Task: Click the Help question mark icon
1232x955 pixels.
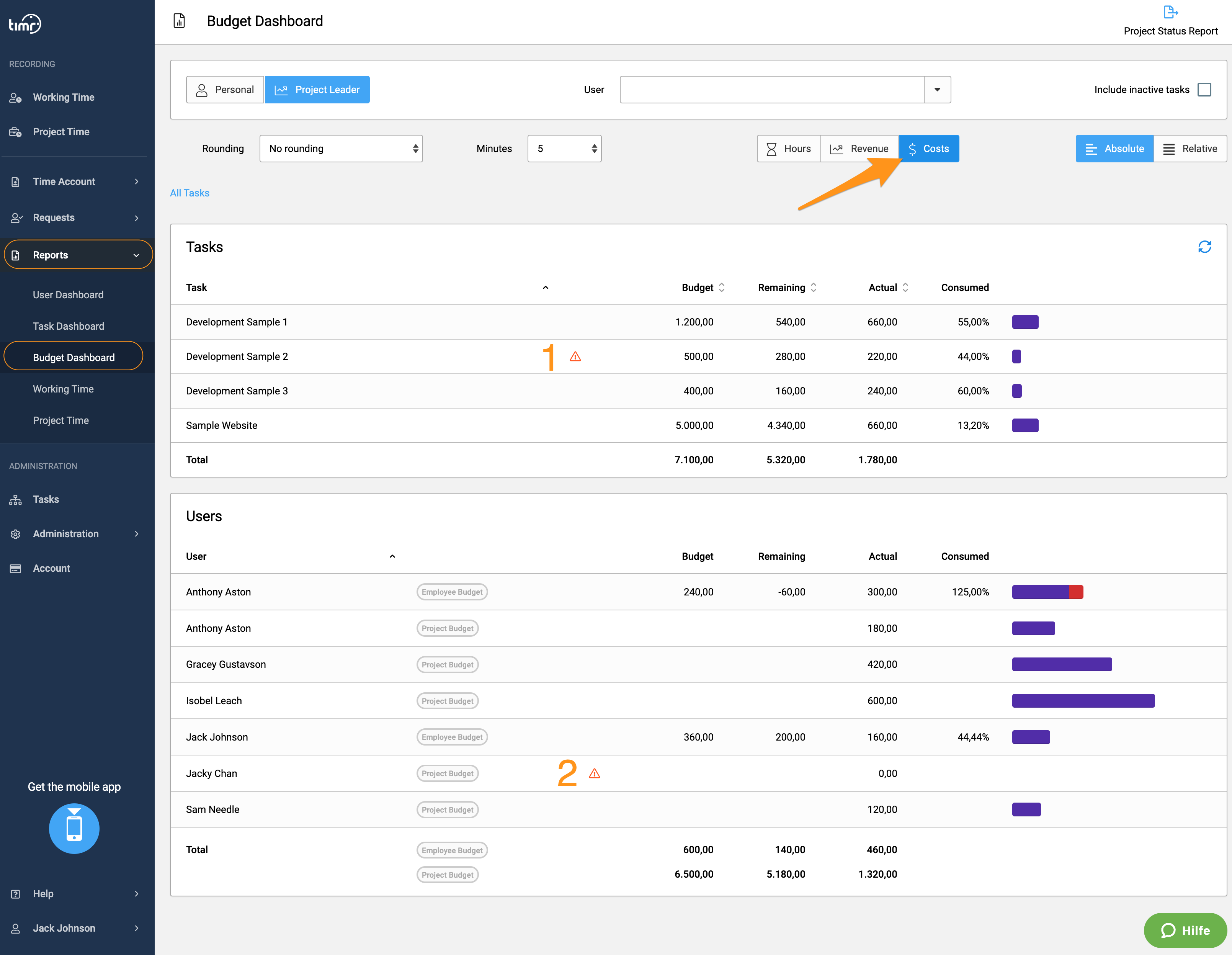Action: coord(15,894)
